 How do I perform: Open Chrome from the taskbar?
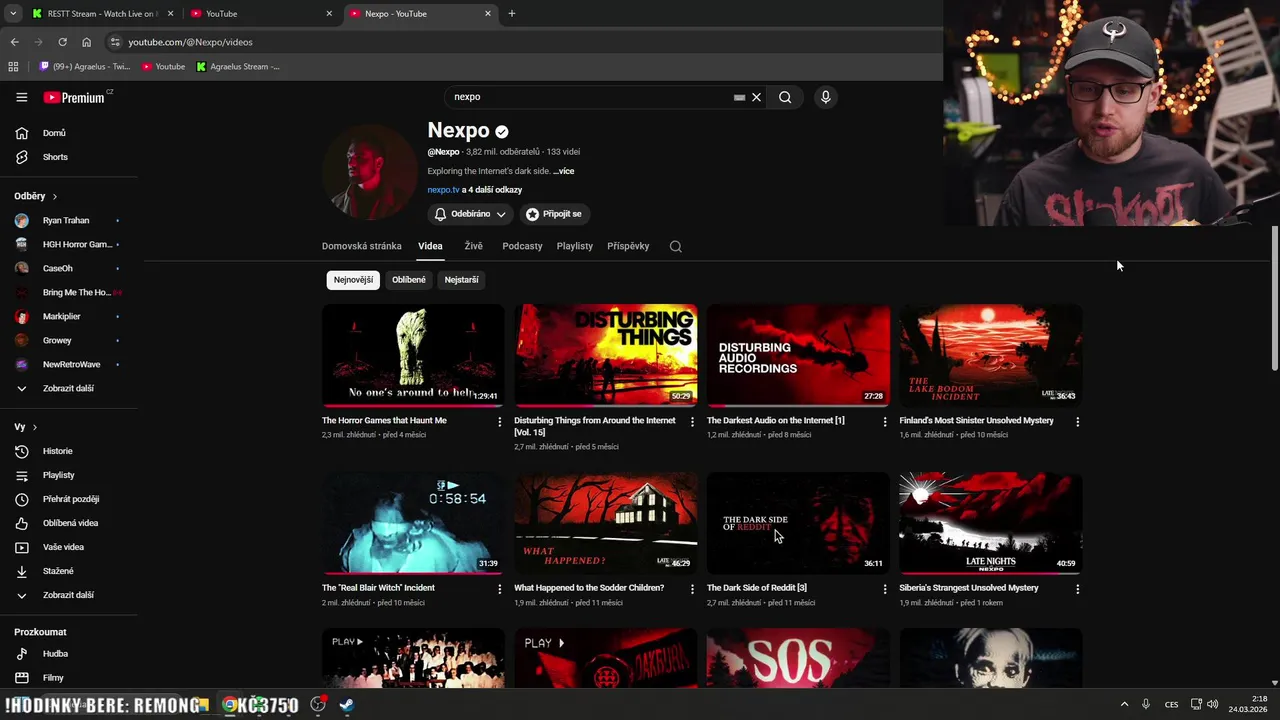point(229,705)
